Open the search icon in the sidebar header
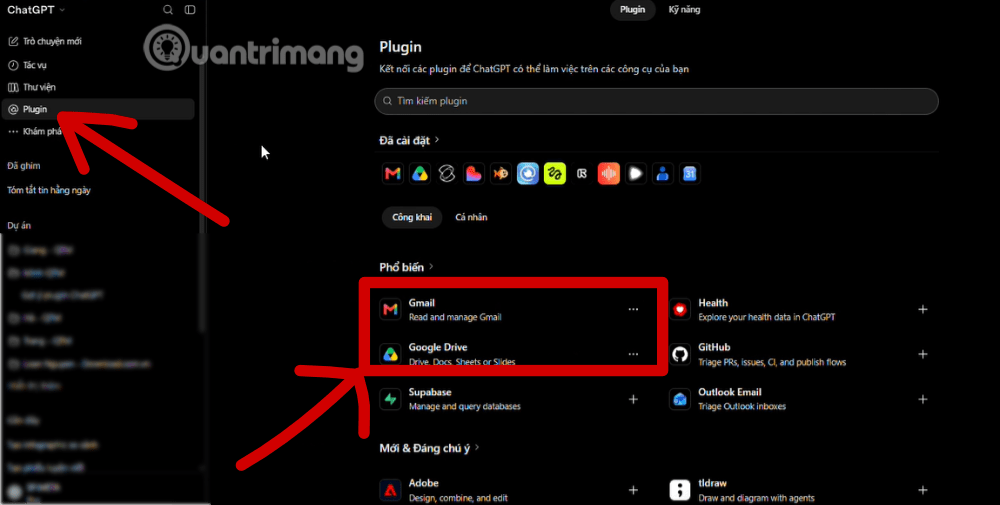Viewport: 1000px width, 505px height. click(x=168, y=10)
